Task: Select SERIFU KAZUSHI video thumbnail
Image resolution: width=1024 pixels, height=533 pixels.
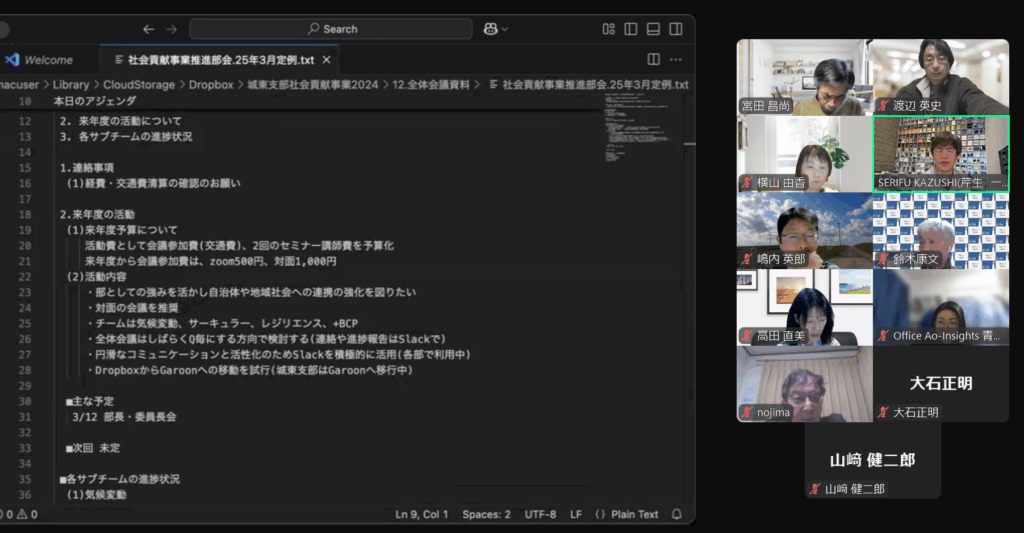Action: [x=941, y=153]
